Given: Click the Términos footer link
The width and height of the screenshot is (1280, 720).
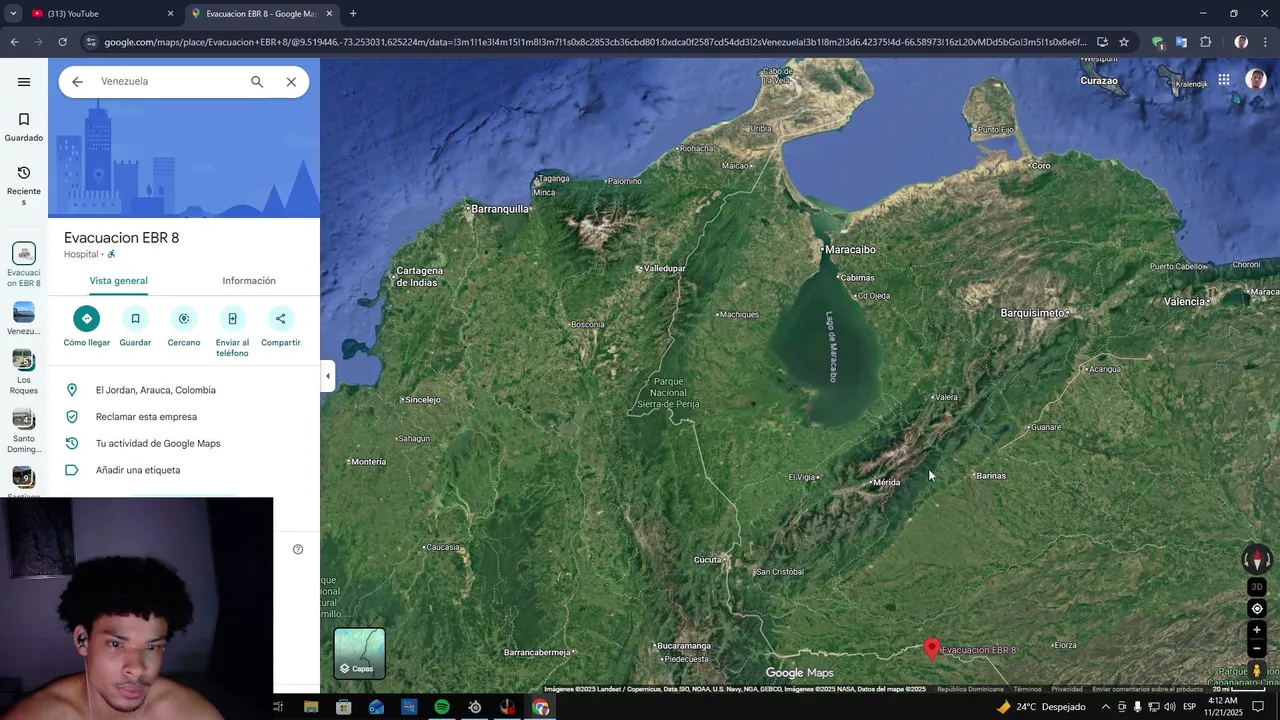Looking at the screenshot, I should coord(1027,689).
